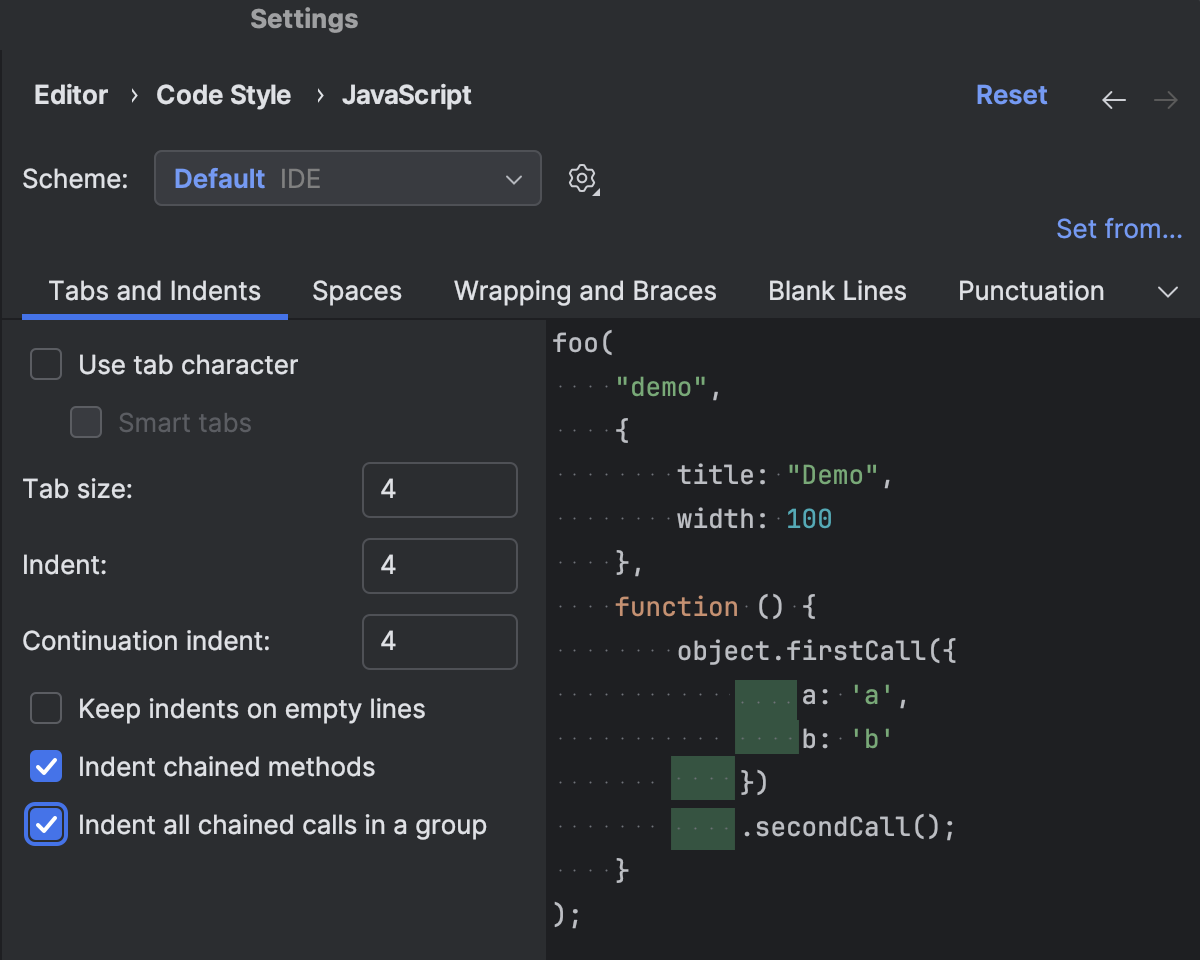Click the Tab size input field

[439, 490]
